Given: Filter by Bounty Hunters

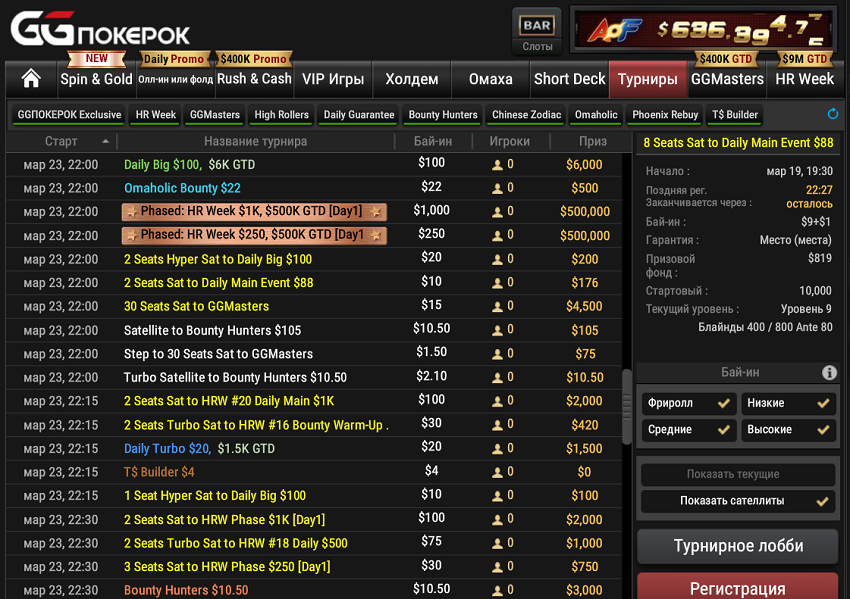Looking at the screenshot, I should [443, 115].
